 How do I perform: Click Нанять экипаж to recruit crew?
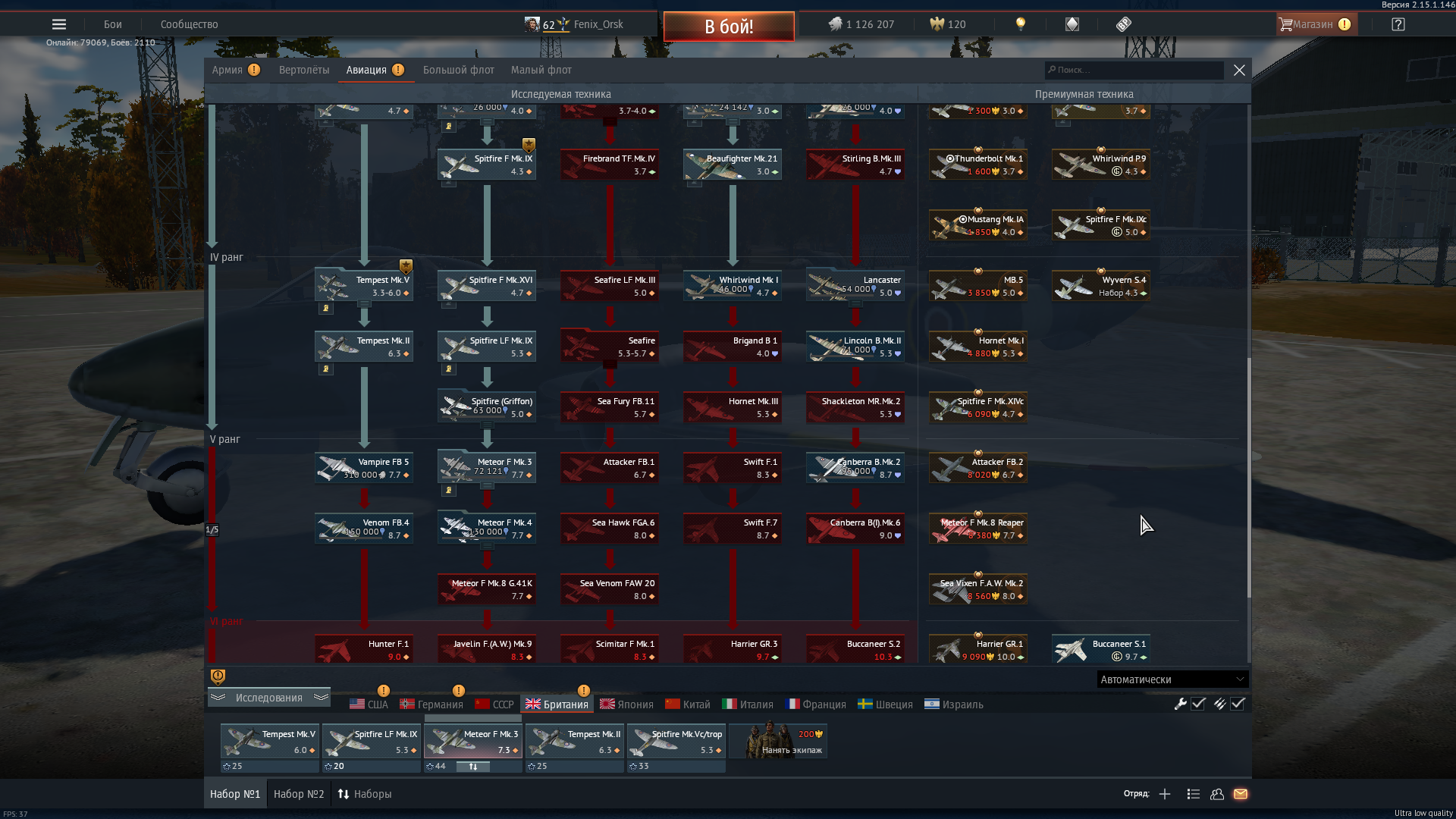coord(778,741)
